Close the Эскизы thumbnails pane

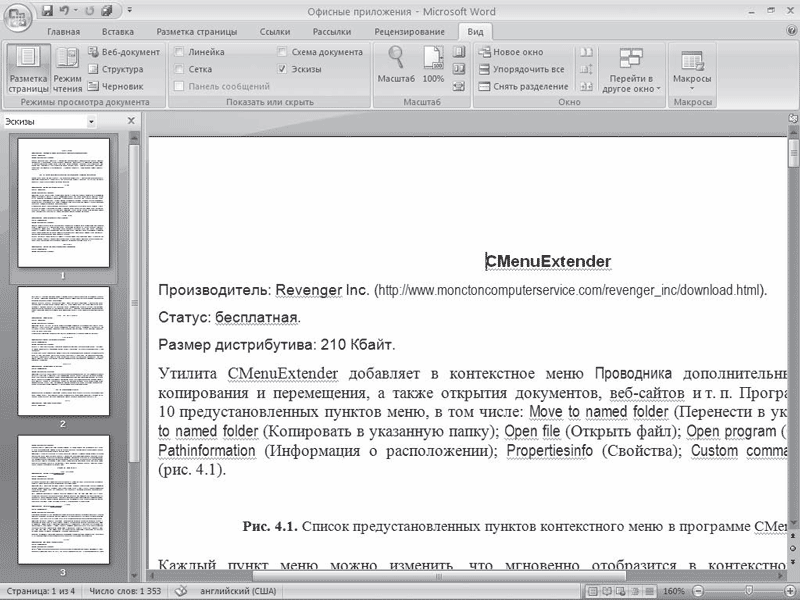pyautogui.click(x=131, y=121)
